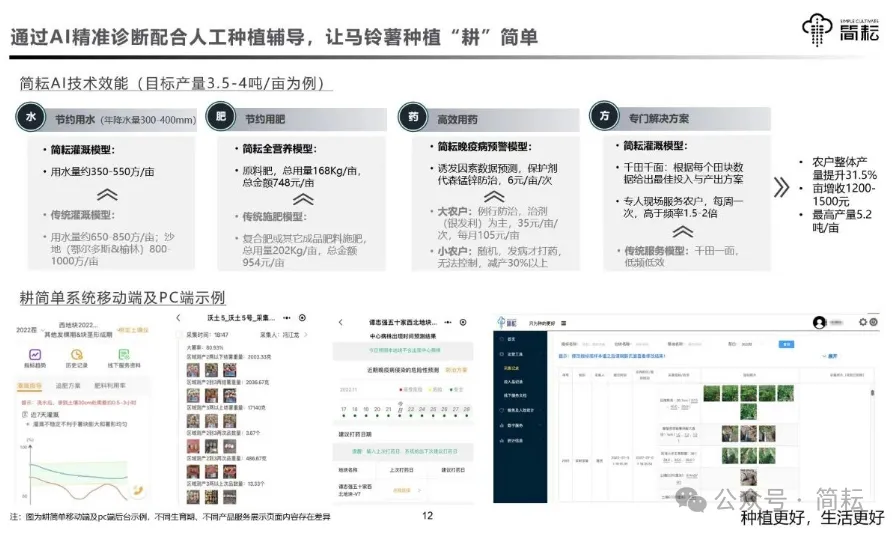Open first green crop photo in PC table
The image size is (892, 535).
712,393
